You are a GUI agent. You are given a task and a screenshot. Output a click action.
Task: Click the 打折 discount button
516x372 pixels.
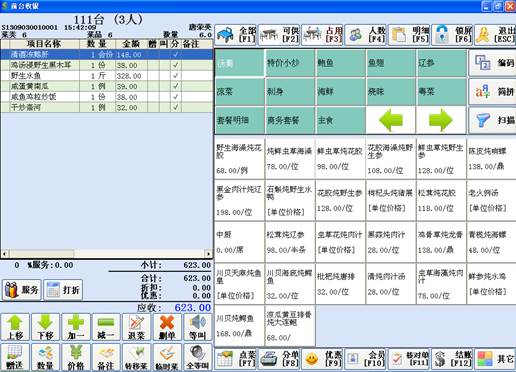(x=63, y=290)
